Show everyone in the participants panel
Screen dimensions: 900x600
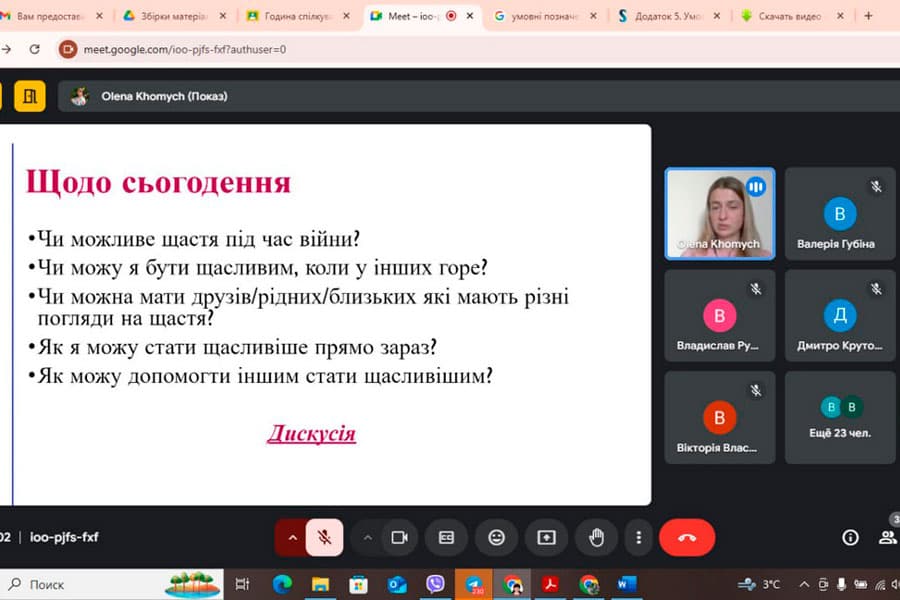point(888,537)
